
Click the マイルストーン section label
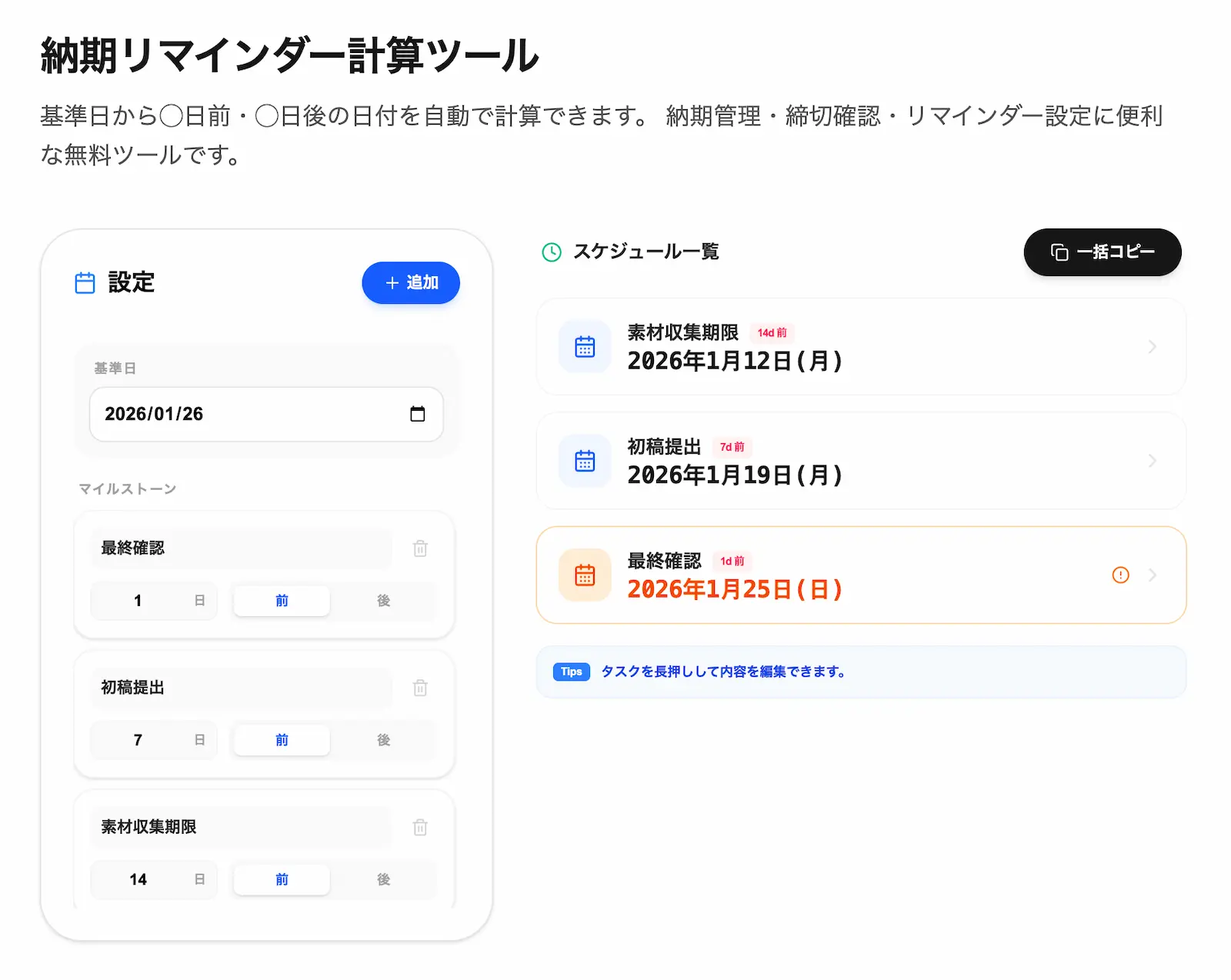coord(128,489)
